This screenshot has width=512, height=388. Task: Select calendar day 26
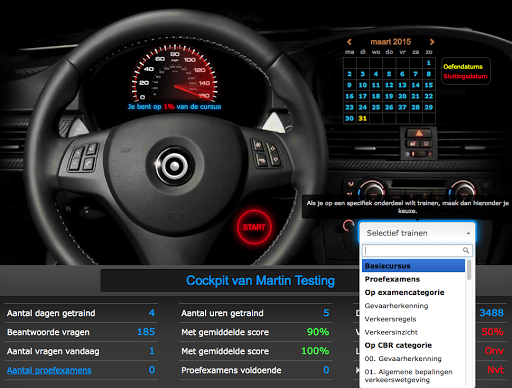(x=389, y=107)
